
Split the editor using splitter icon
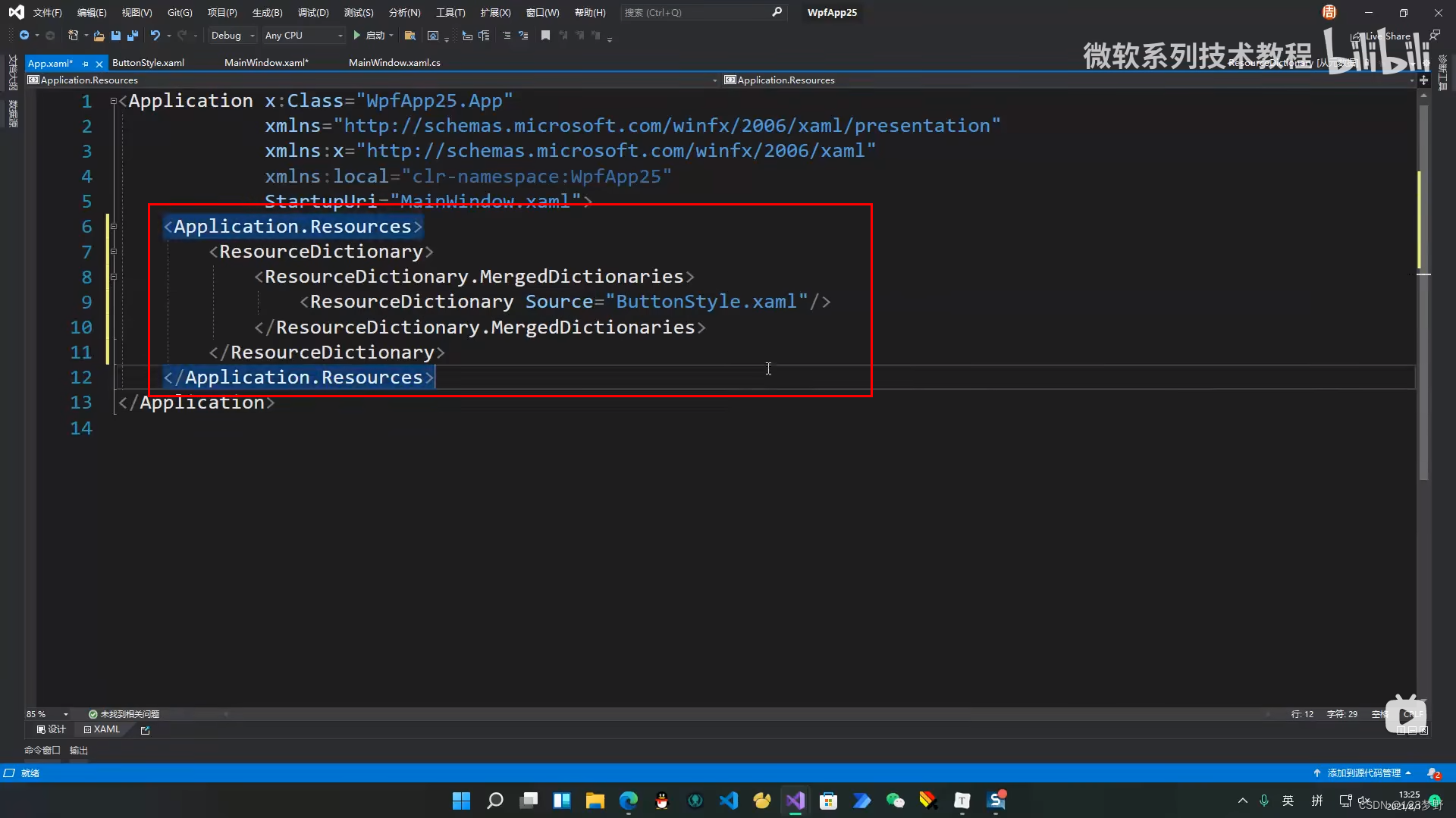(x=1423, y=80)
